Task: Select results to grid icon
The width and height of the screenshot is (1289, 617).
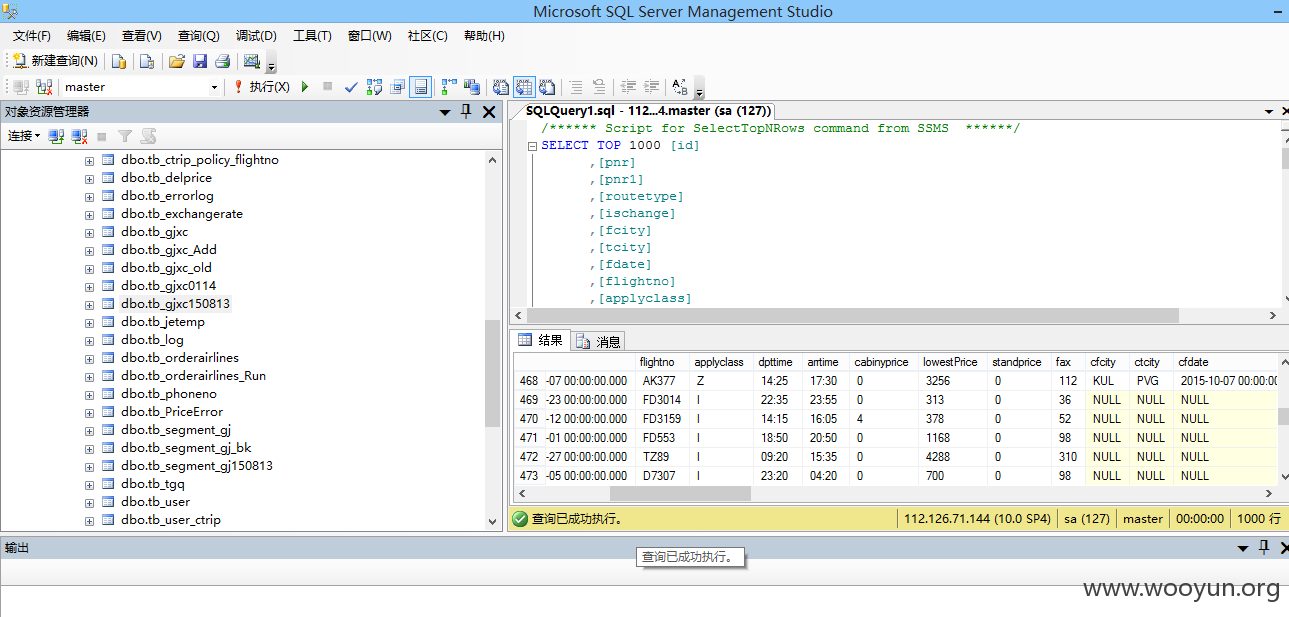Action: pos(524,87)
